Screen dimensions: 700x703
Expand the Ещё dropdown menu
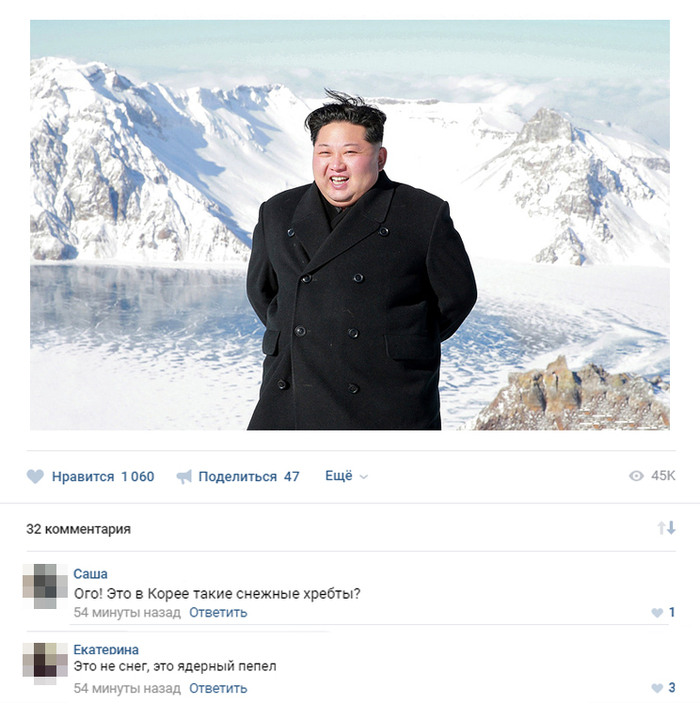click(x=346, y=476)
